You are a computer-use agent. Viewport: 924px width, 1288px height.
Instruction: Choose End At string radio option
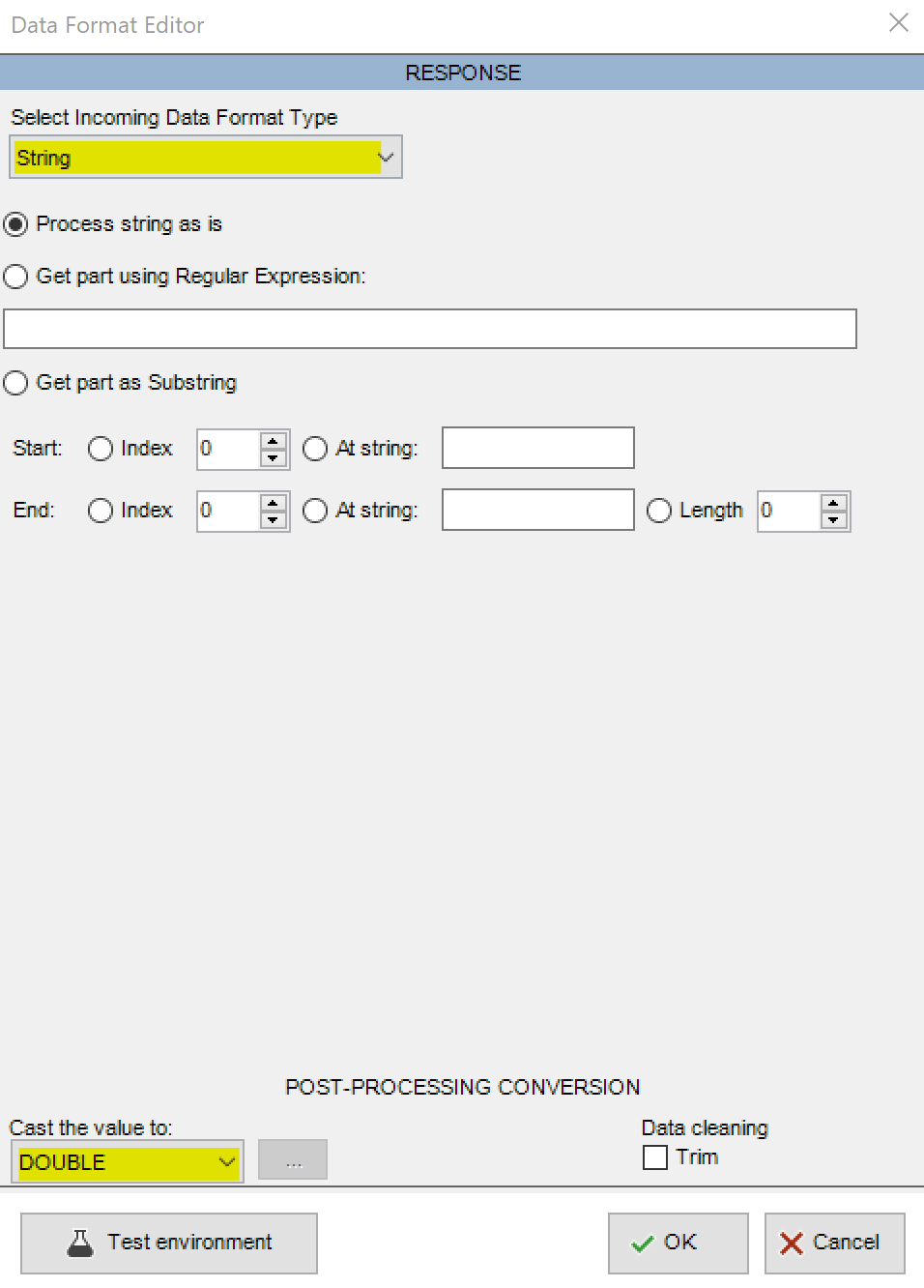click(x=315, y=511)
